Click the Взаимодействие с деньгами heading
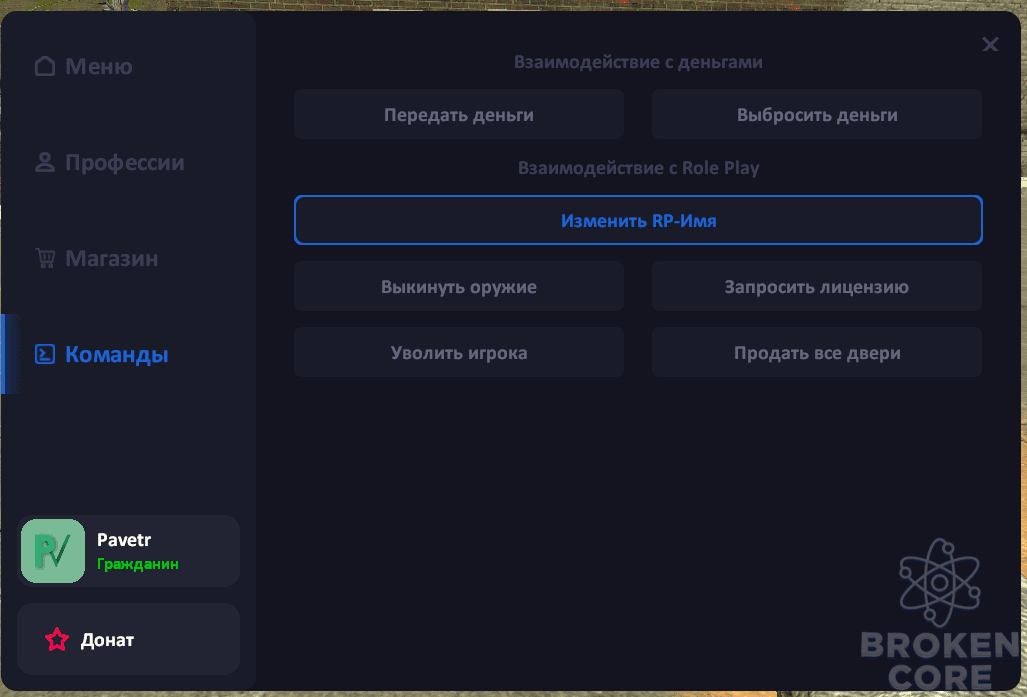Image resolution: width=1027 pixels, height=697 pixels. (638, 62)
